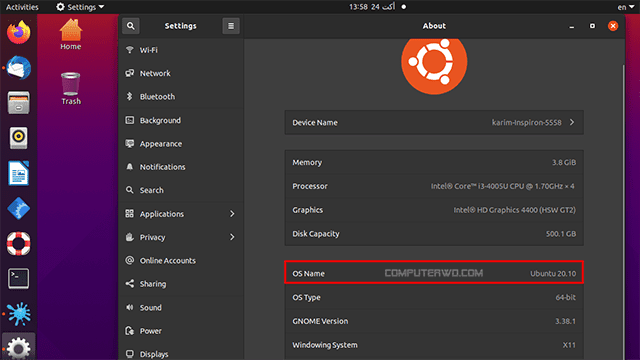Select the Wi-Fi icon in sidebar
The width and height of the screenshot is (640, 360).
[x=130, y=50]
